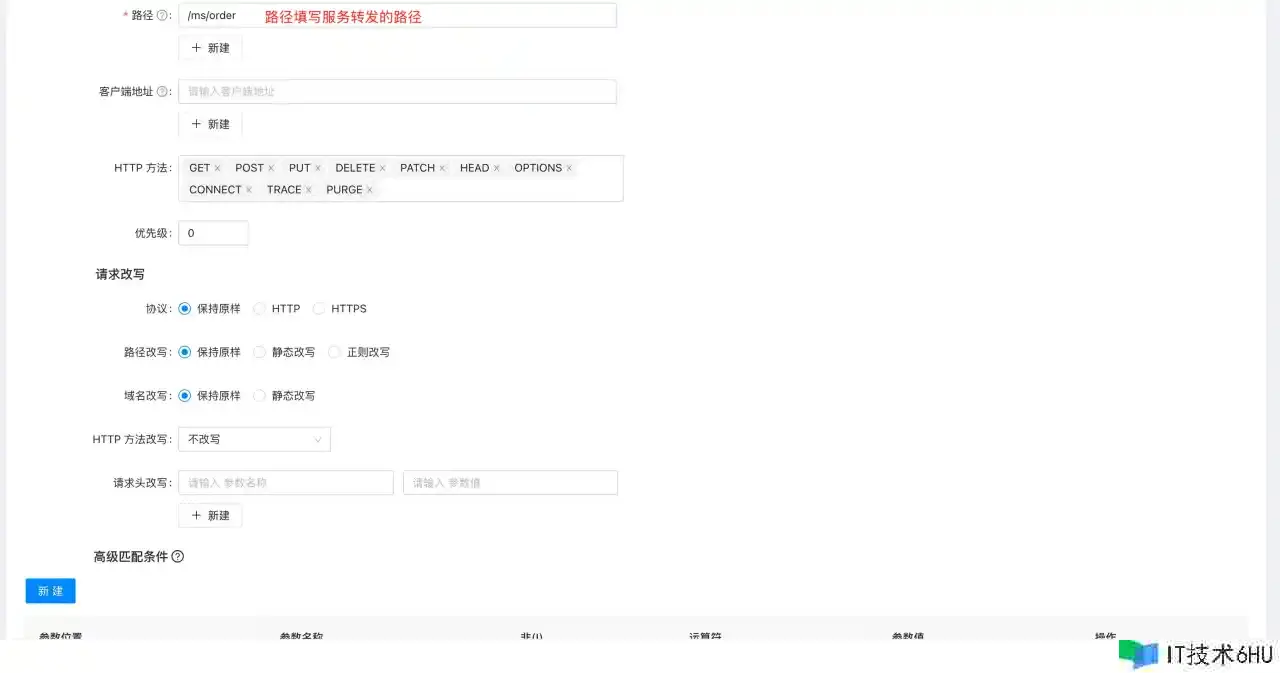Remove the TRACE method tag
Screen dimensions: 1280x673
tap(308, 190)
